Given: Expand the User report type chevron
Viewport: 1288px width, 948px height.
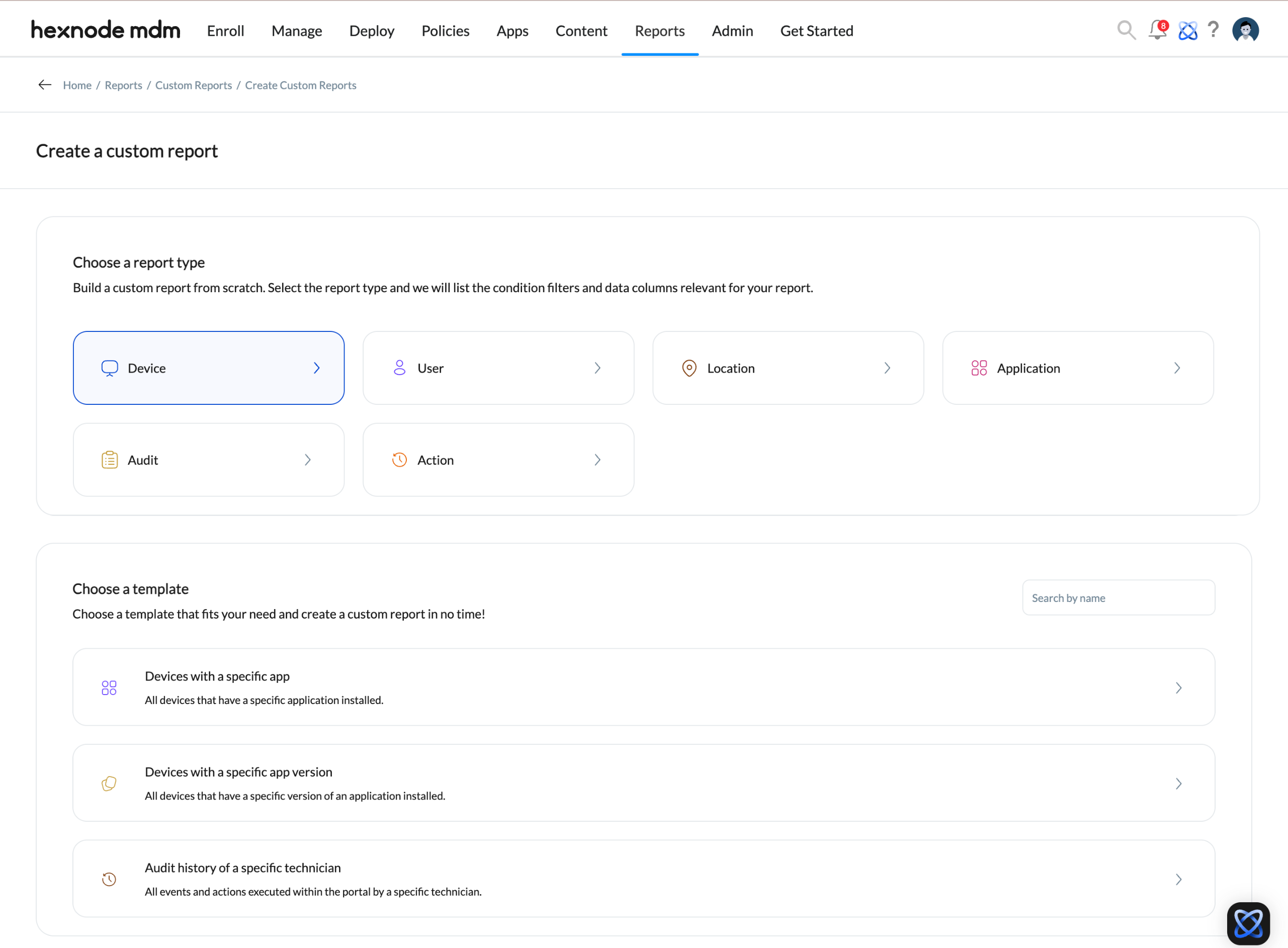Looking at the screenshot, I should [597, 368].
